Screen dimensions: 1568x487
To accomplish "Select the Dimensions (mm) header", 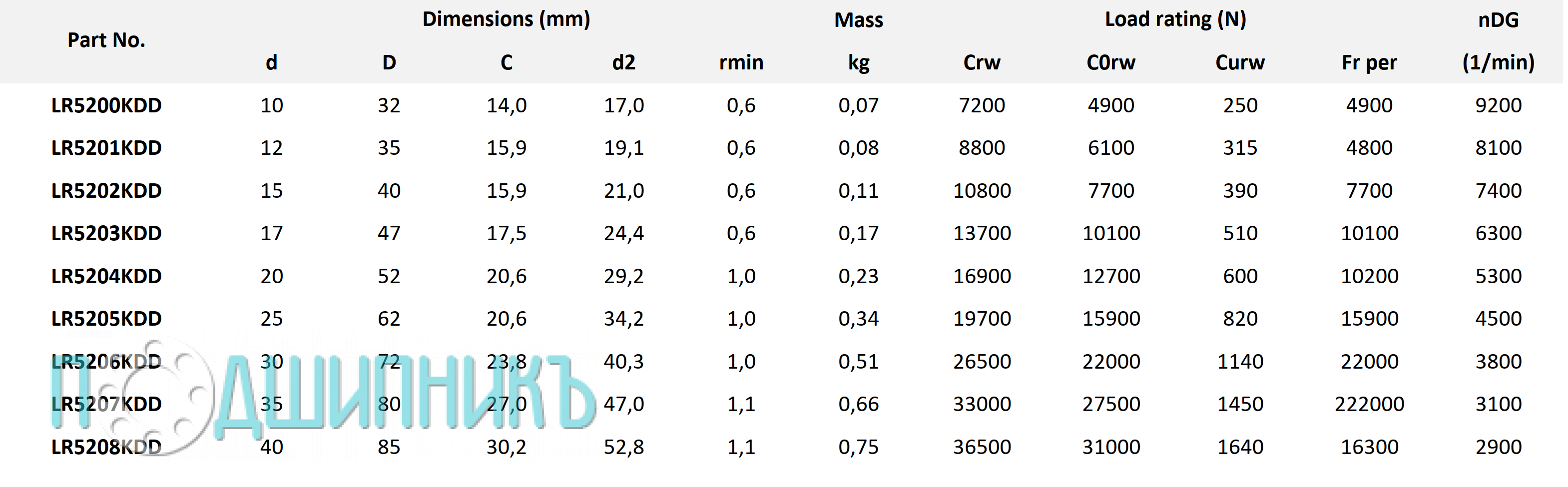I will pos(507,19).
